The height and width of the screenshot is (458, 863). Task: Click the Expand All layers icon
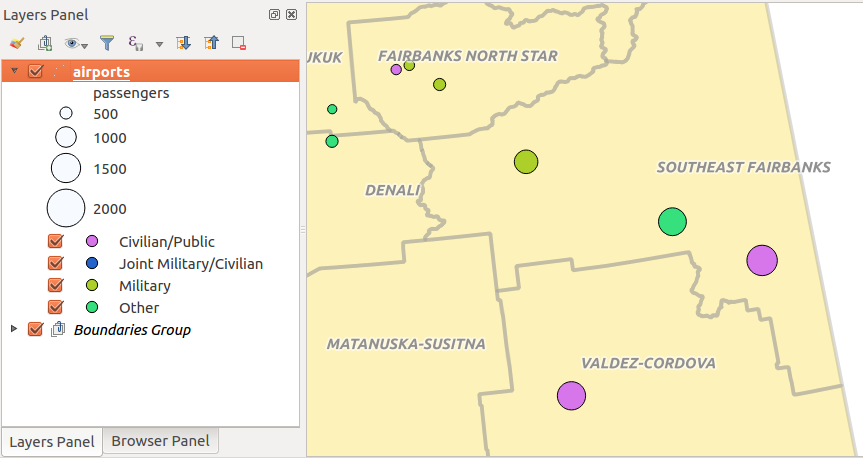pos(183,43)
